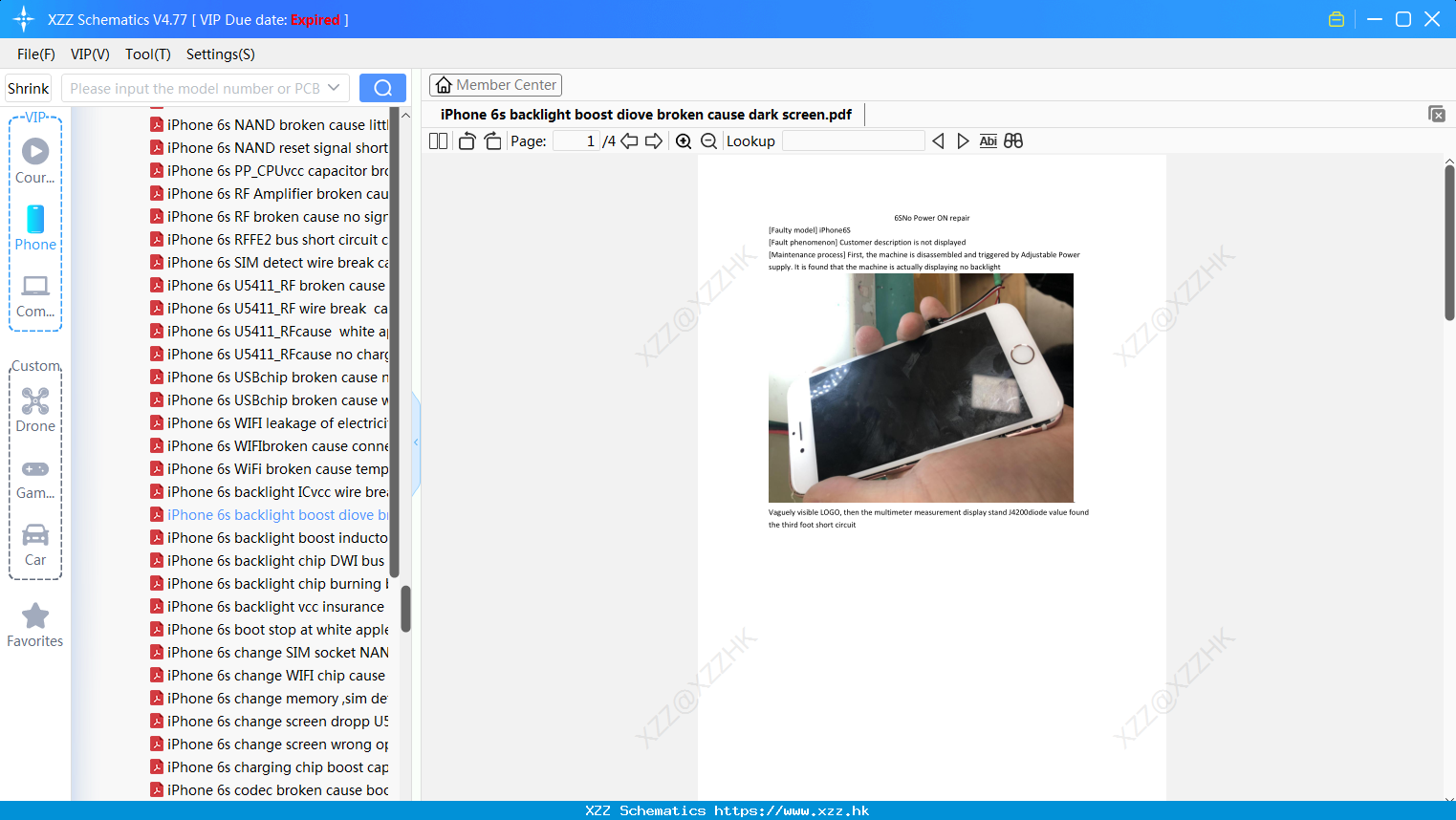
Task: Select the Car category
Action: (x=35, y=545)
